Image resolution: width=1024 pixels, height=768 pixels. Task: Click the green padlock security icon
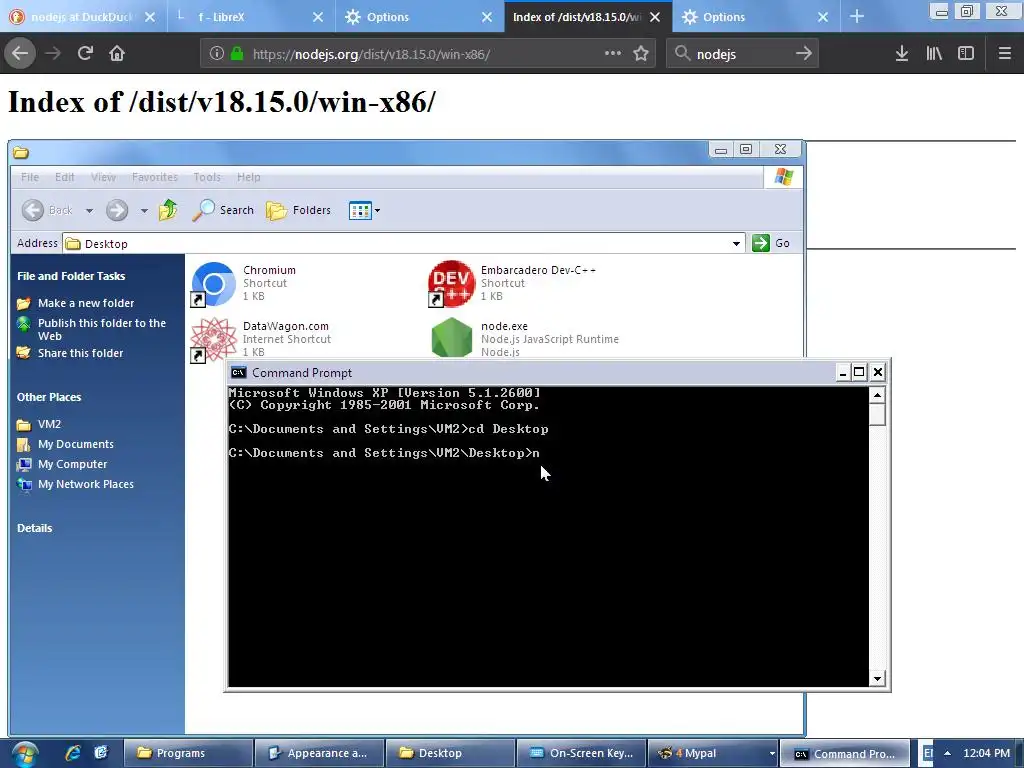pos(237,54)
